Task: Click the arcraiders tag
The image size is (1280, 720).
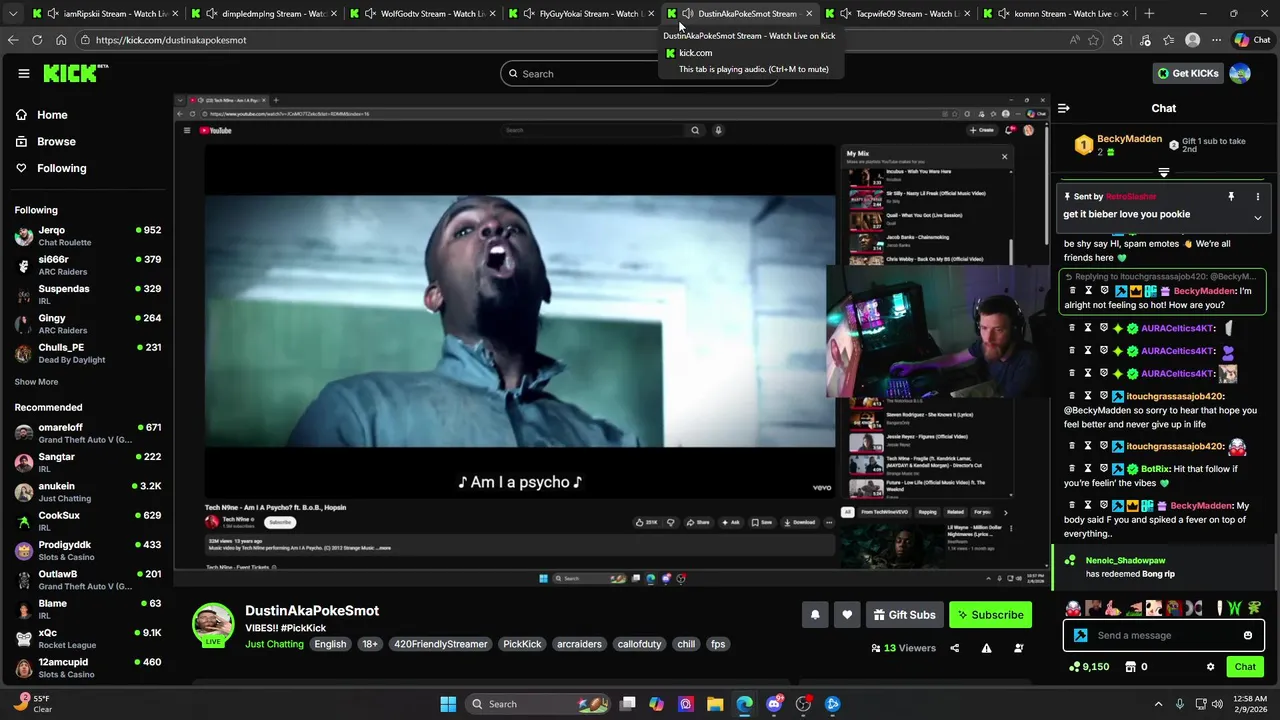Action: (x=580, y=644)
